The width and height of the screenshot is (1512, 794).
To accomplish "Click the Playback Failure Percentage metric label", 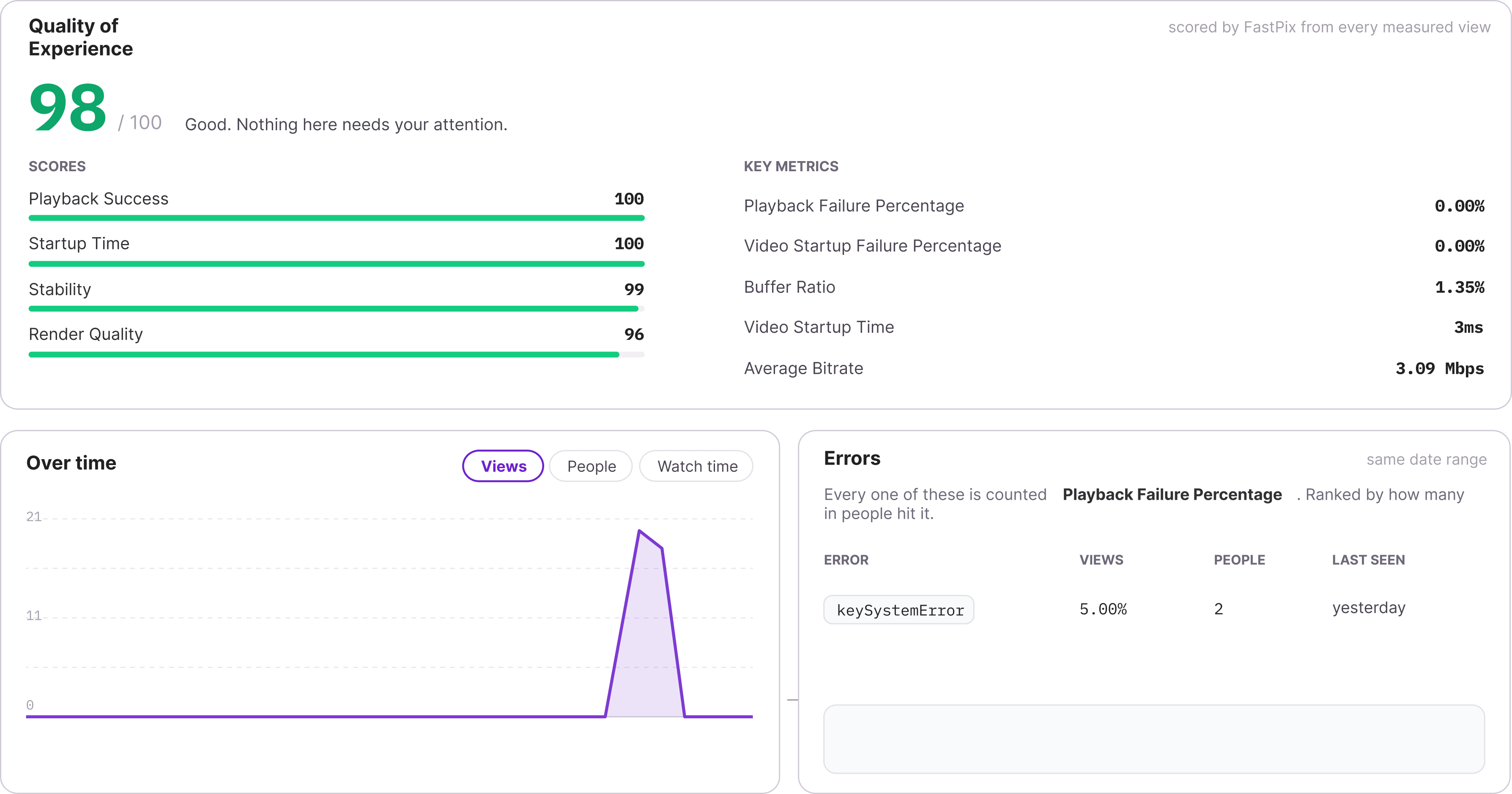I will click(x=854, y=206).
